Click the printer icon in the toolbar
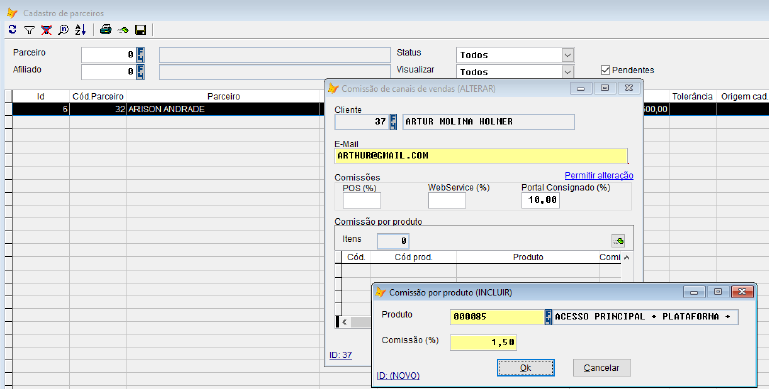769x389 pixels. tap(105, 30)
